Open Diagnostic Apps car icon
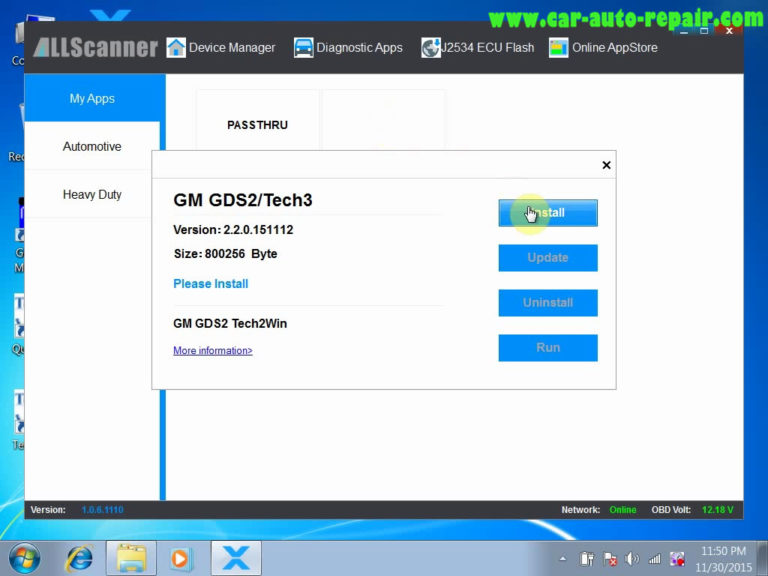The width and height of the screenshot is (768, 576). [x=303, y=48]
